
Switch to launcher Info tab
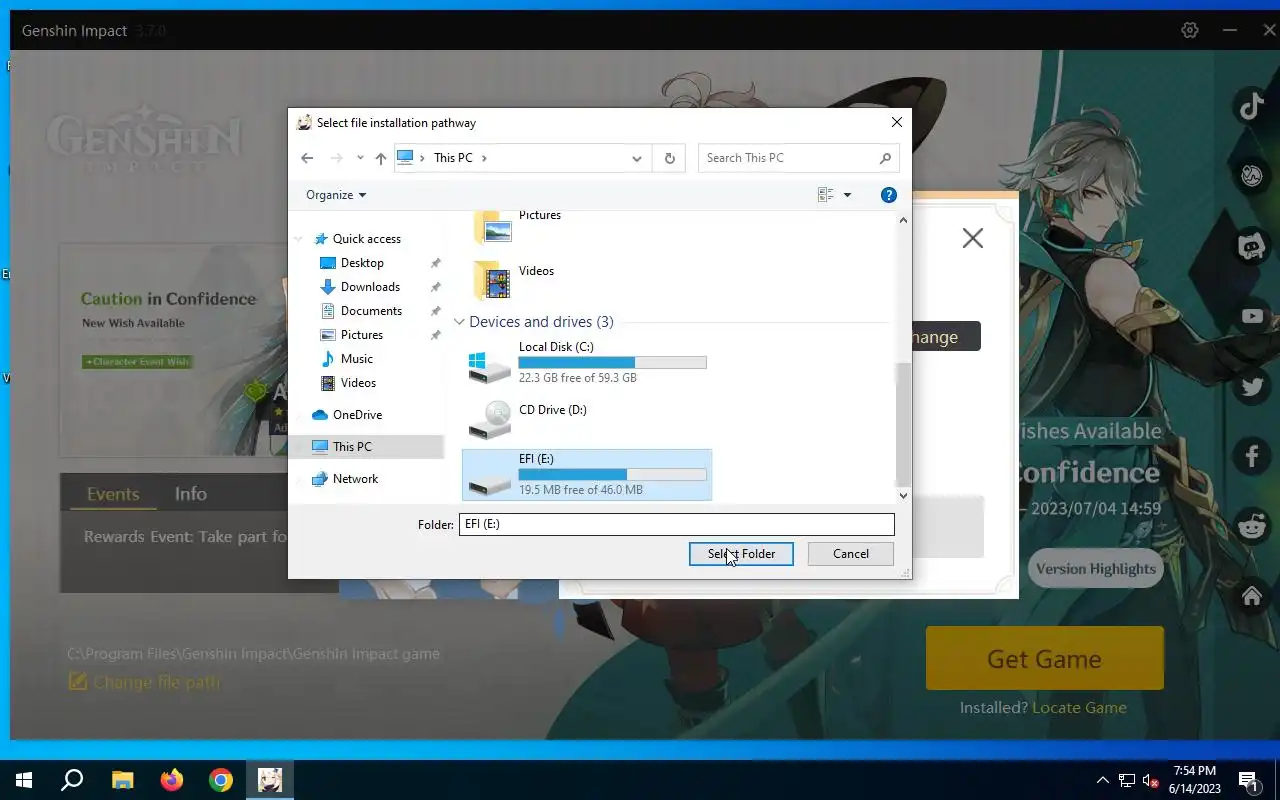coord(191,494)
